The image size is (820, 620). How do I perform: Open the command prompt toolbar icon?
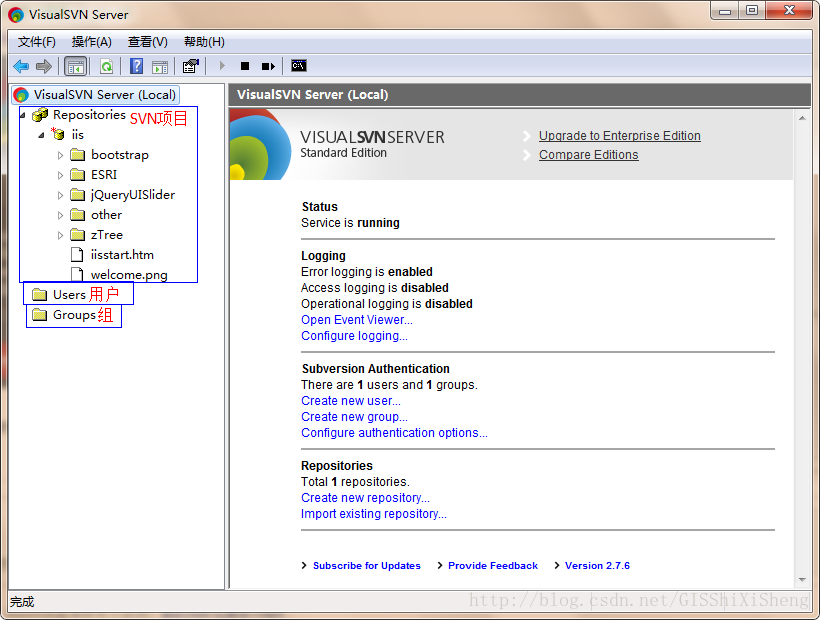pyautogui.click(x=299, y=66)
